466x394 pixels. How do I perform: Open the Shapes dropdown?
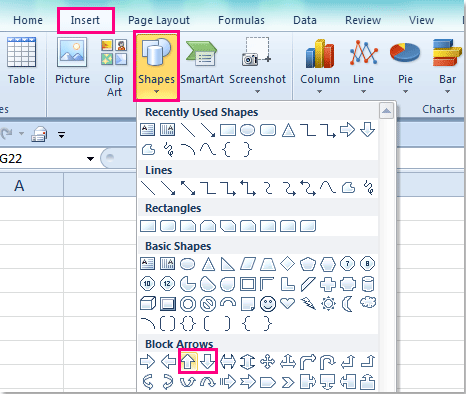coord(156,66)
